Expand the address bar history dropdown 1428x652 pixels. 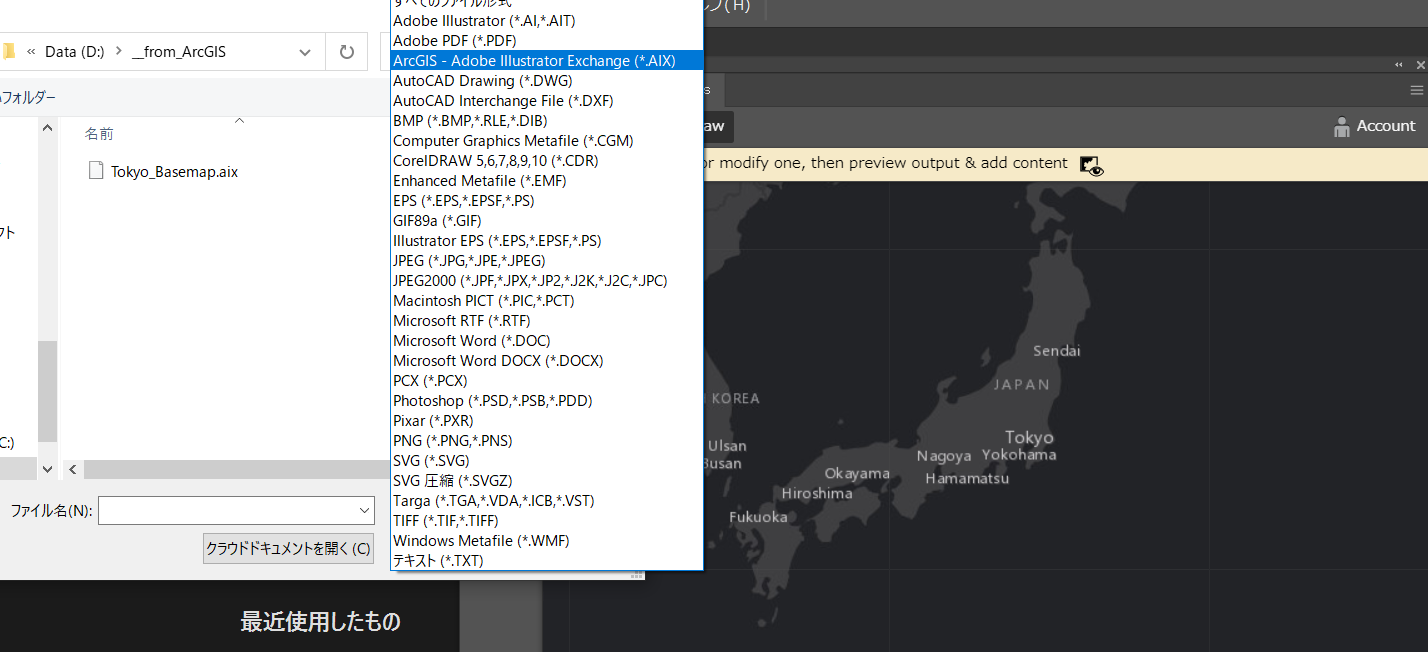[x=306, y=52]
